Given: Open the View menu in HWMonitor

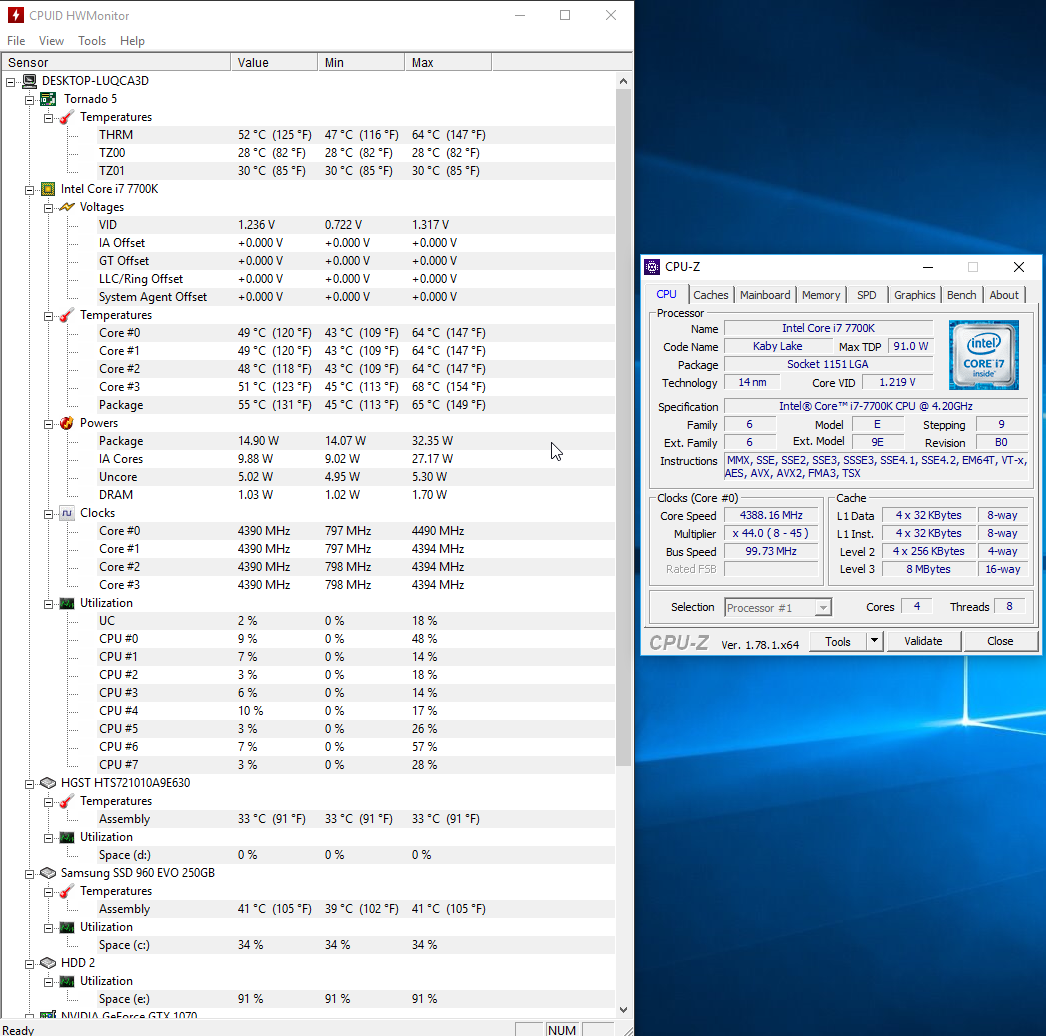Looking at the screenshot, I should (x=51, y=41).
